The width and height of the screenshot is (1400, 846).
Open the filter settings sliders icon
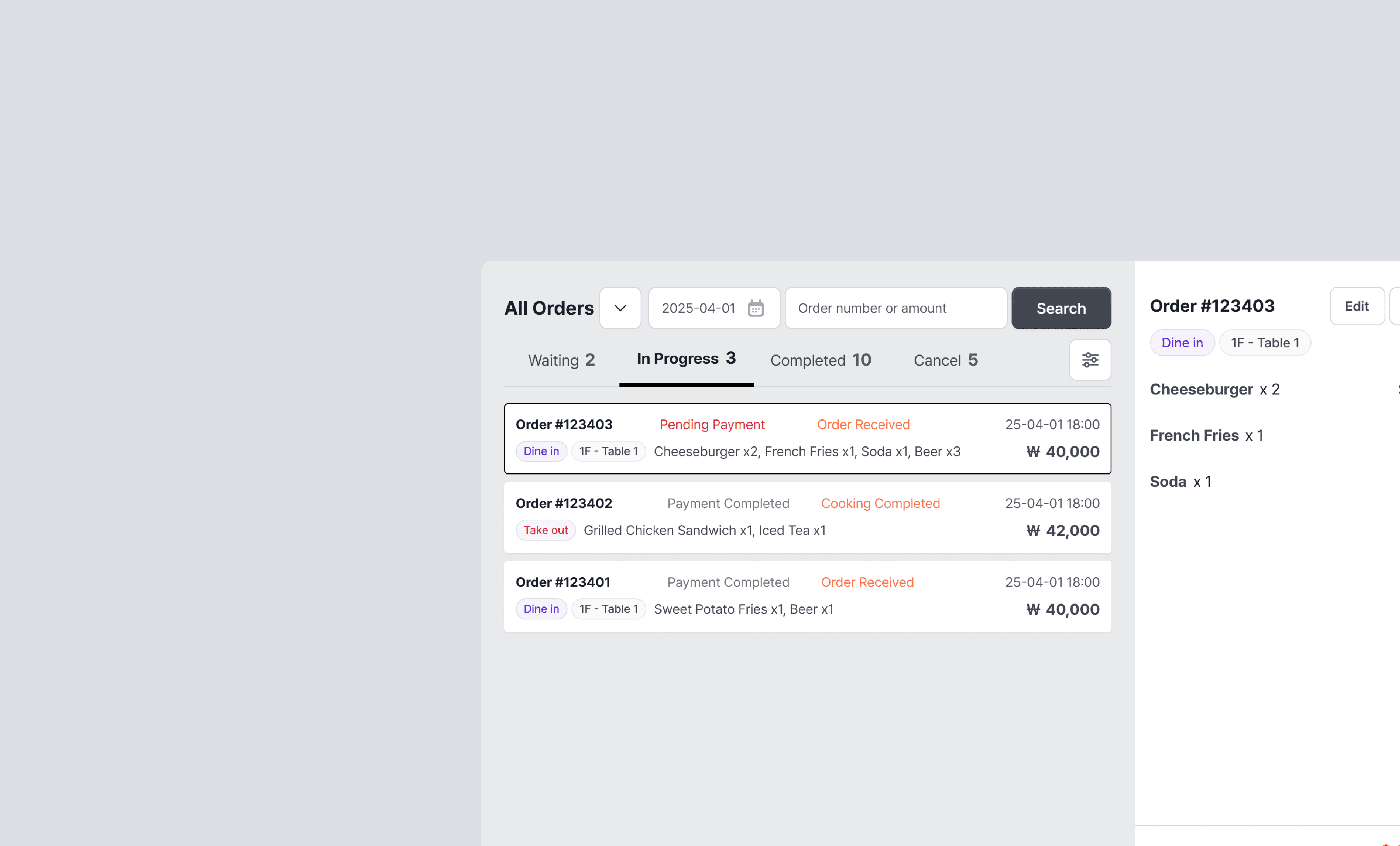coord(1090,360)
